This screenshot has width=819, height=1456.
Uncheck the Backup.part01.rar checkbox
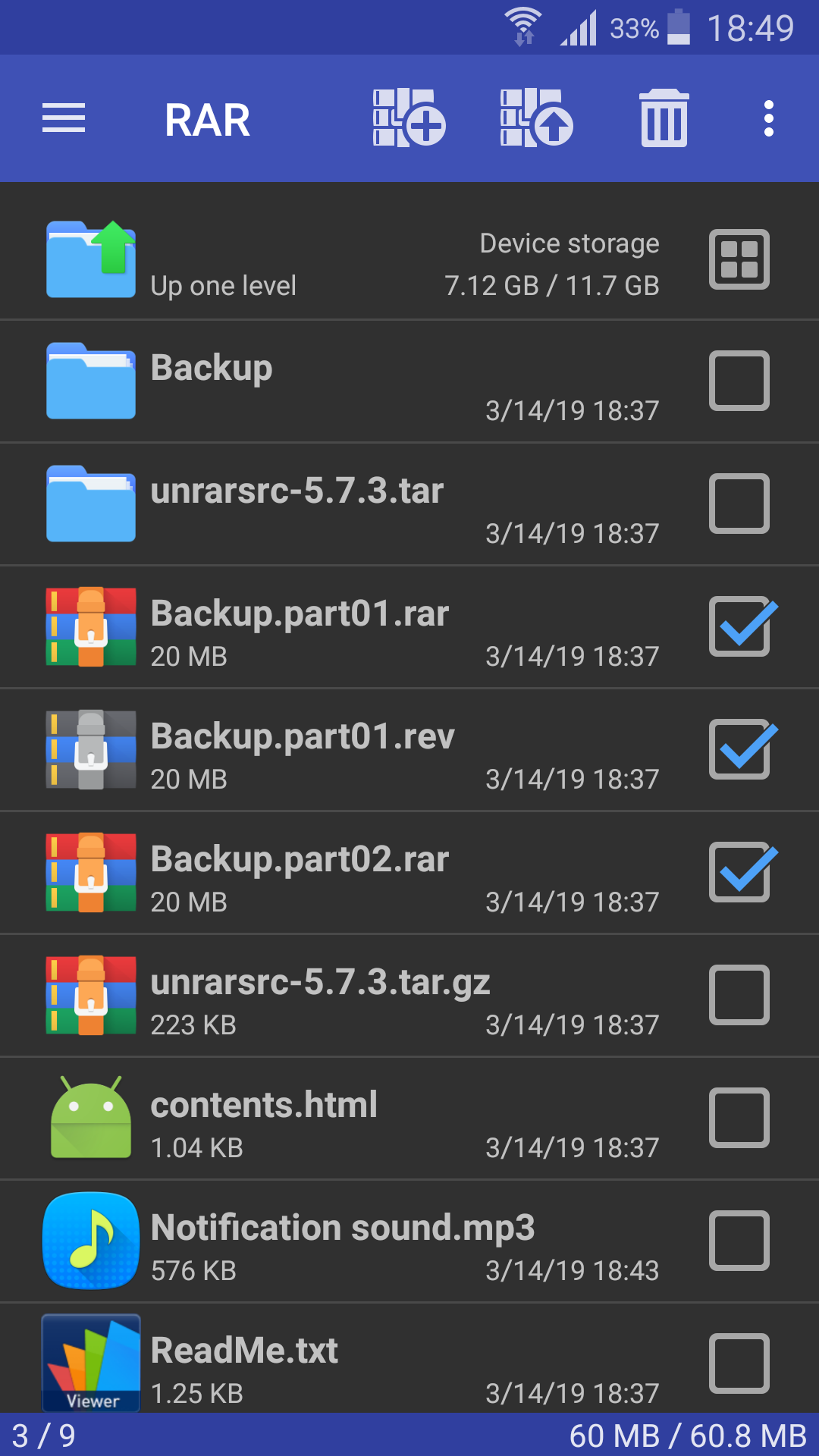click(739, 627)
